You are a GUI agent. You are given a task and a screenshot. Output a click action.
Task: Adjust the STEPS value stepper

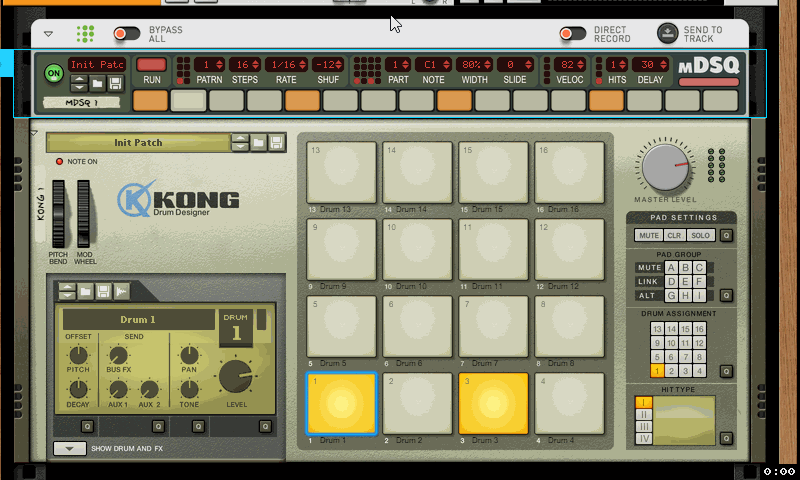pos(255,65)
